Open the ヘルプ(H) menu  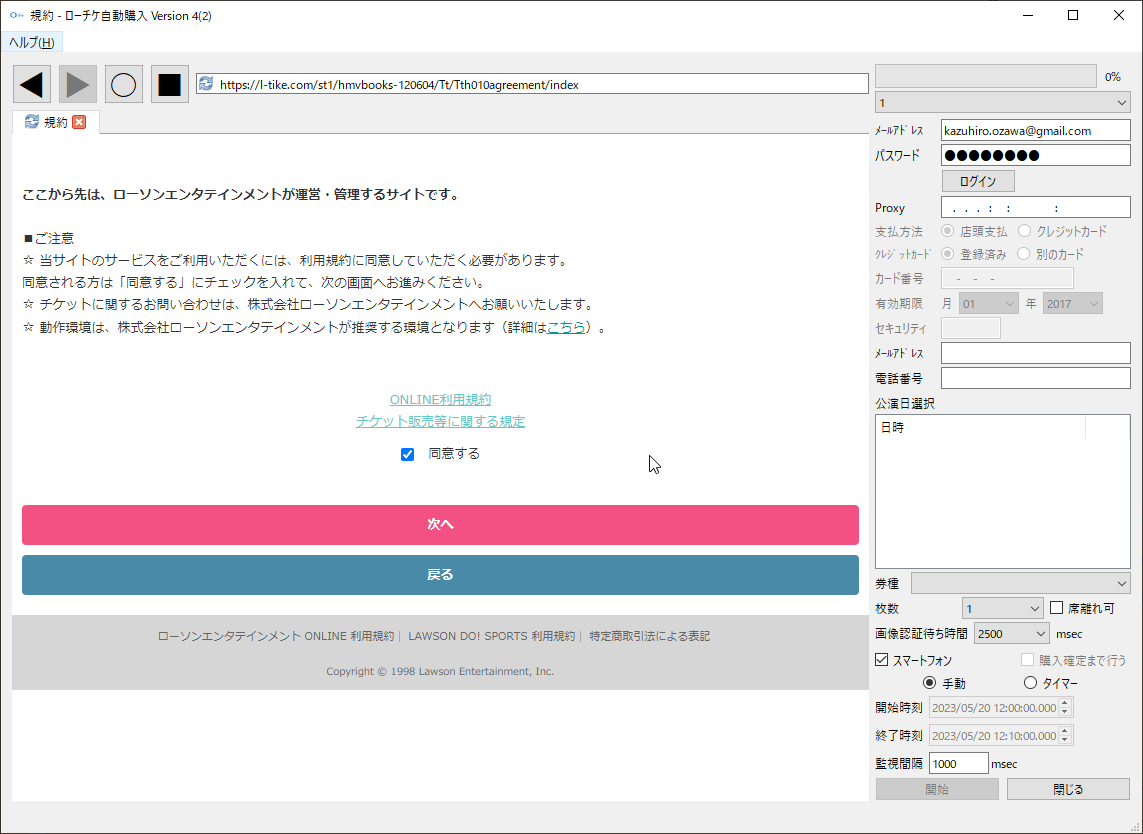tap(31, 42)
